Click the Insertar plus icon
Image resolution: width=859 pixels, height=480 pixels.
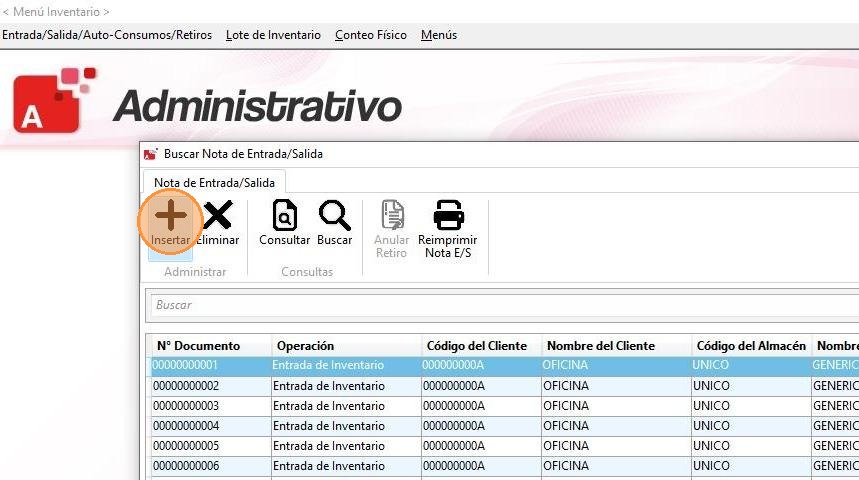[170, 215]
